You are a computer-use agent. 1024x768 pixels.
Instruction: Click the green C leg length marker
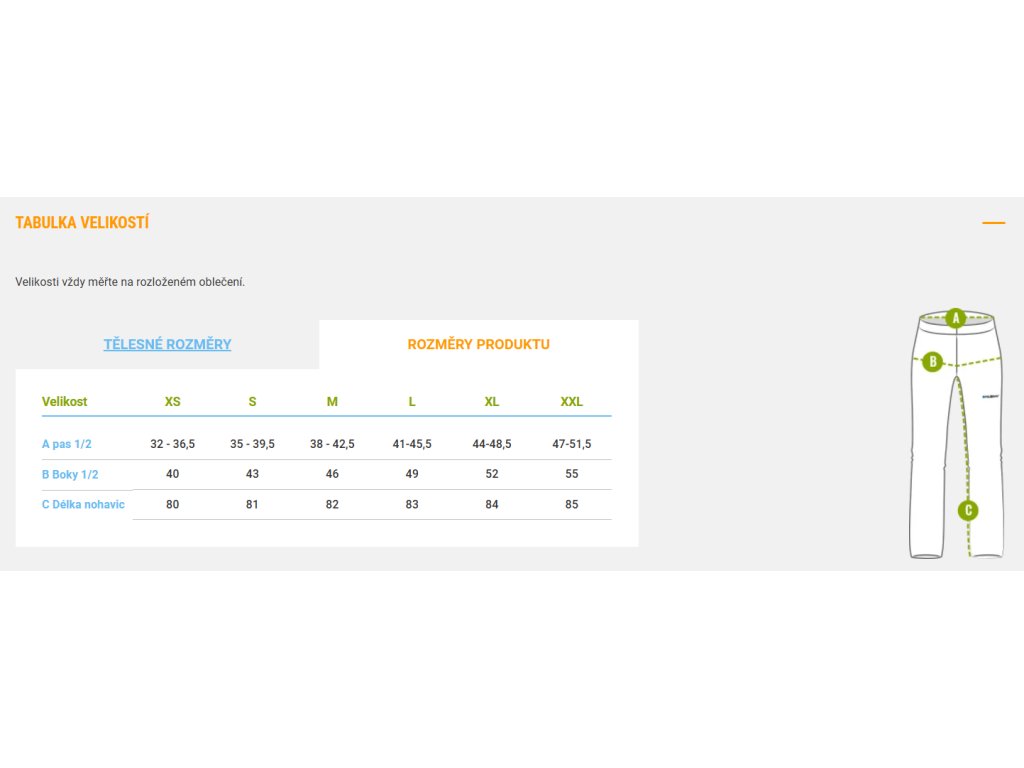968,510
